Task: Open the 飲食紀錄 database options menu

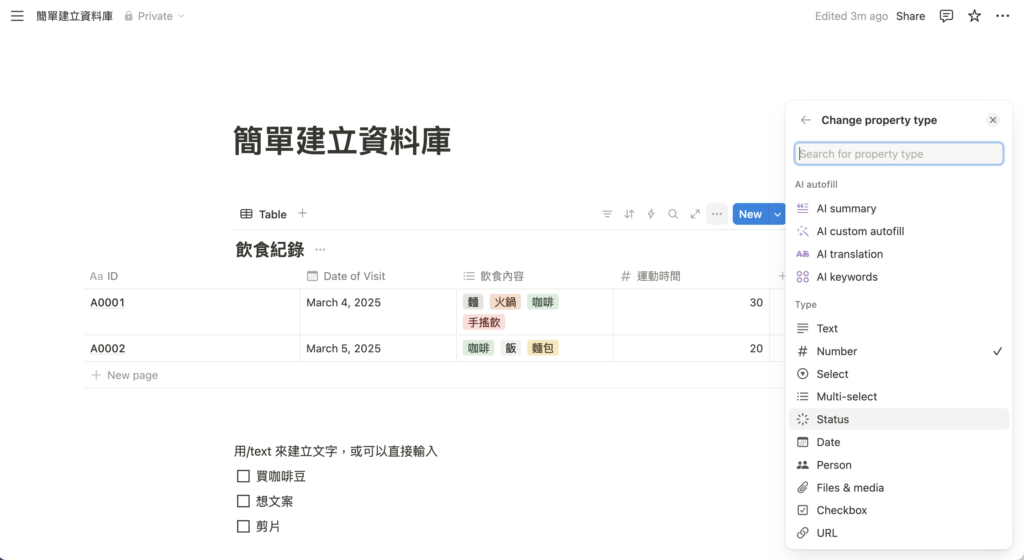Action: tap(320, 250)
